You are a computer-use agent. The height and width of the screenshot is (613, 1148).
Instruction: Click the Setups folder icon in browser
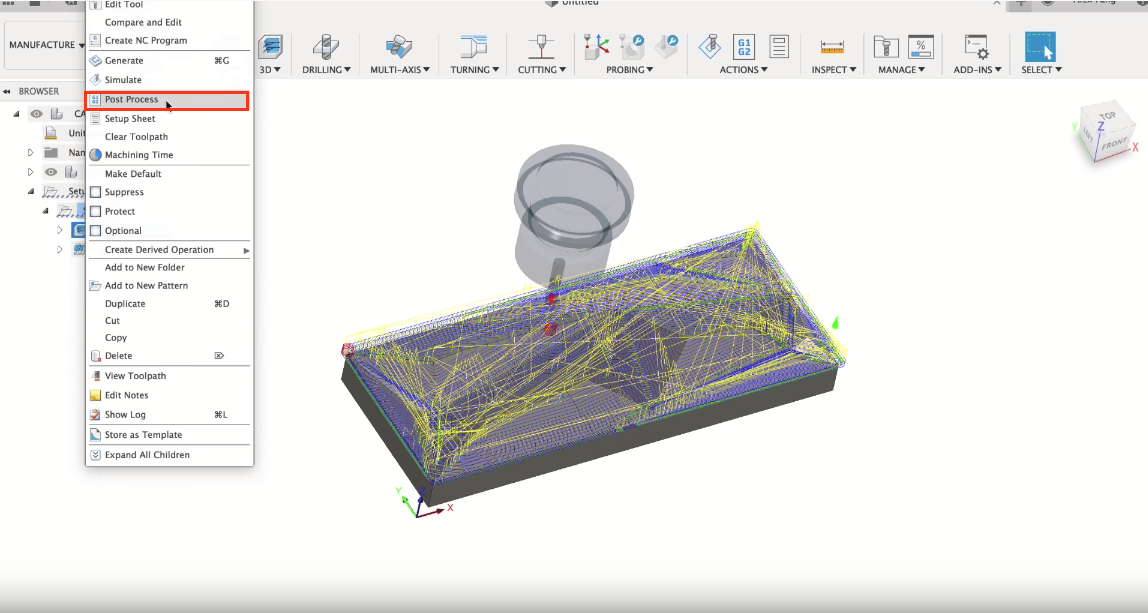(51, 191)
